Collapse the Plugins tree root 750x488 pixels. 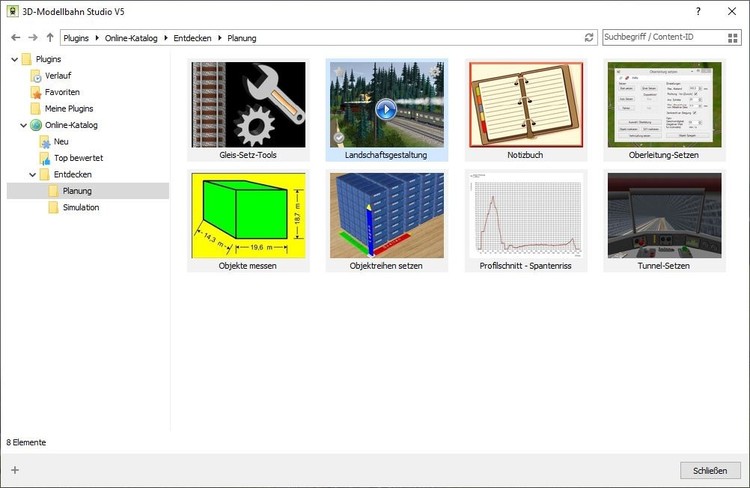pyautogui.click(x=15, y=59)
